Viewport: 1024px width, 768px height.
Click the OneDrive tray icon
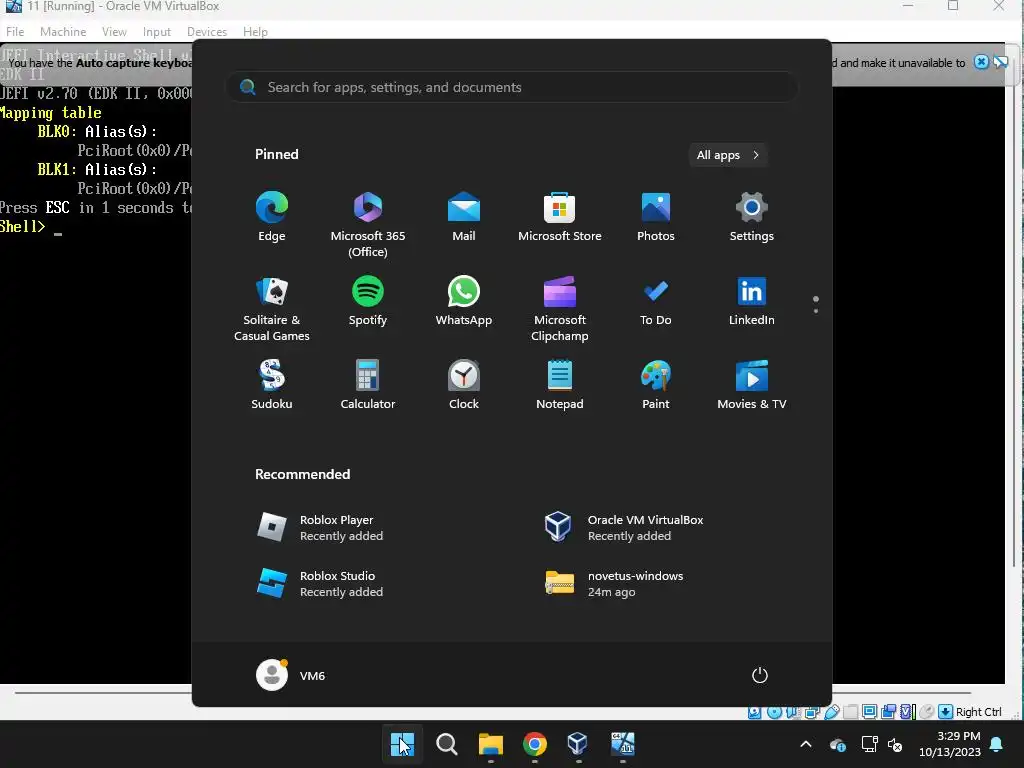click(x=837, y=744)
